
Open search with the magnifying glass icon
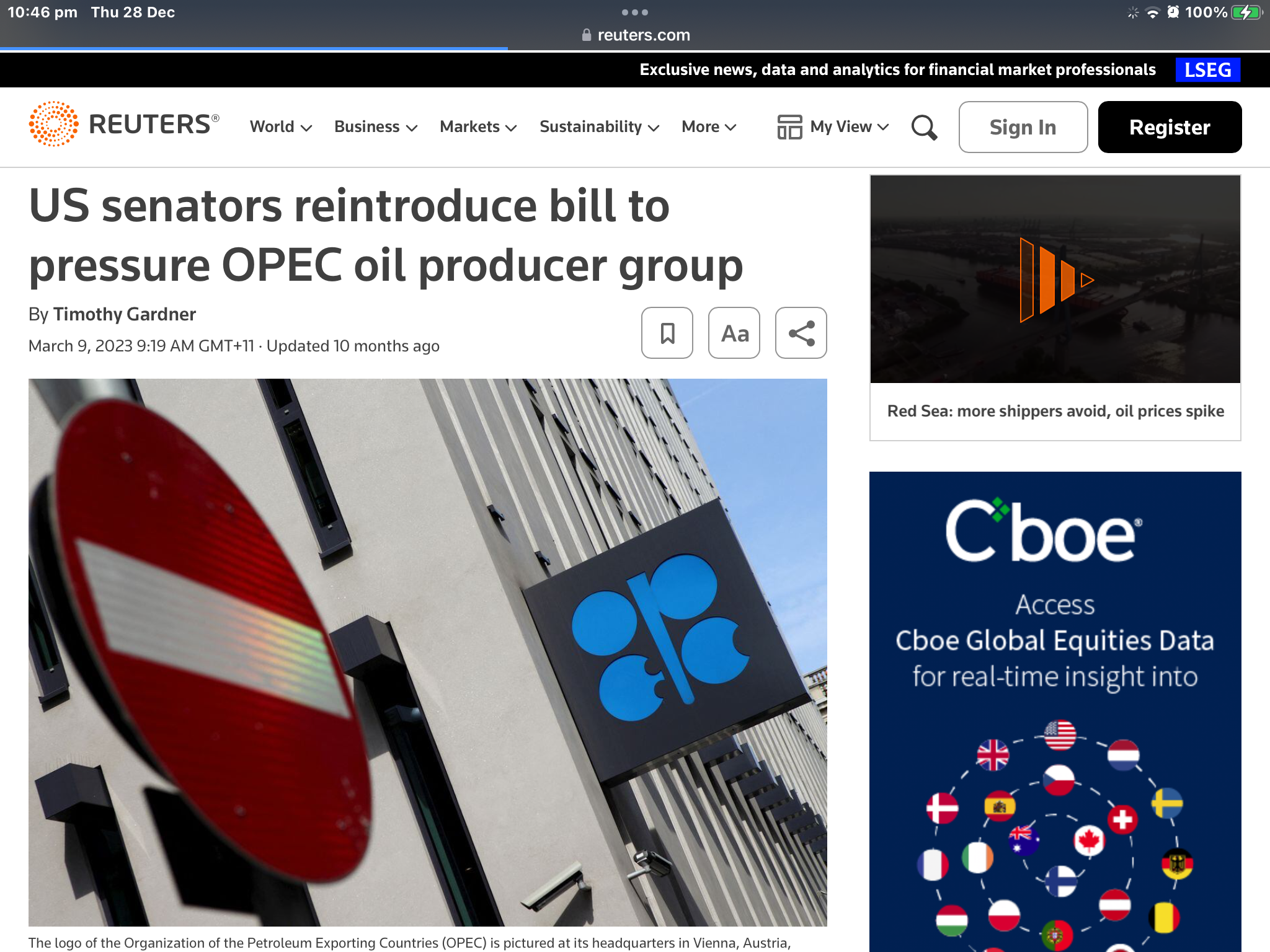click(x=923, y=127)
